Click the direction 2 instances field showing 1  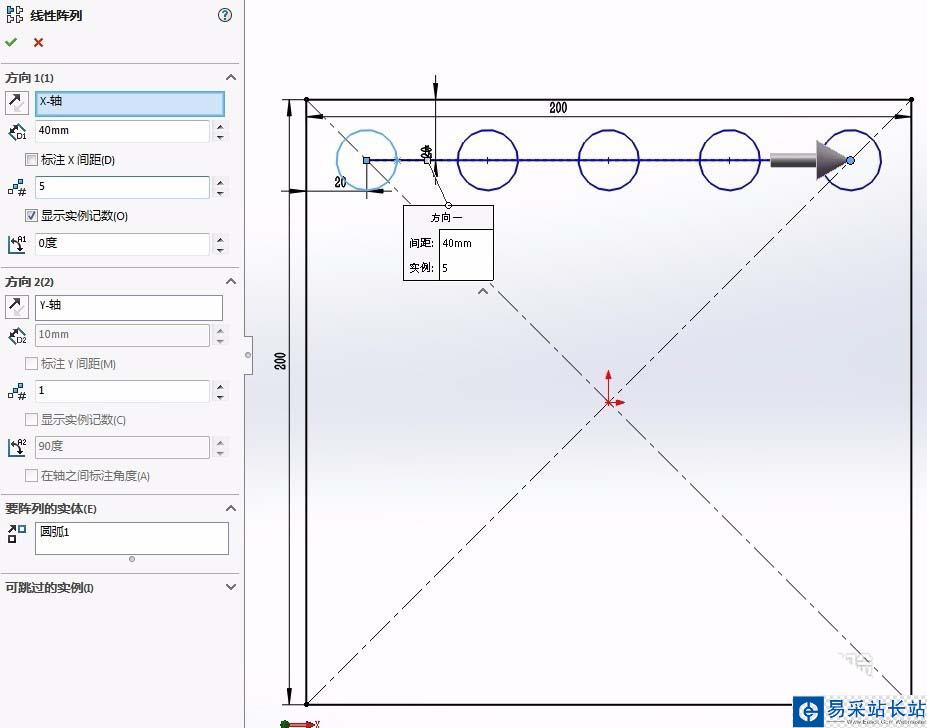tap(122, 391)
